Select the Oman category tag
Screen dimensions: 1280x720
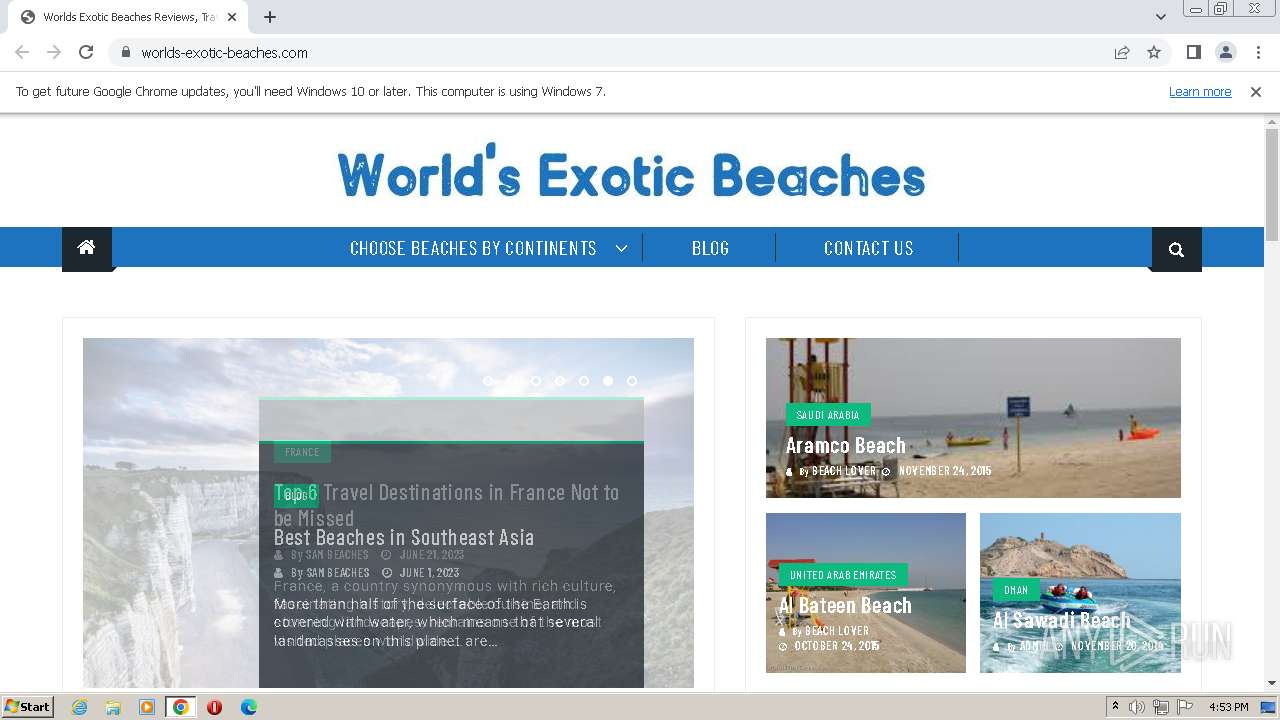1016,590
